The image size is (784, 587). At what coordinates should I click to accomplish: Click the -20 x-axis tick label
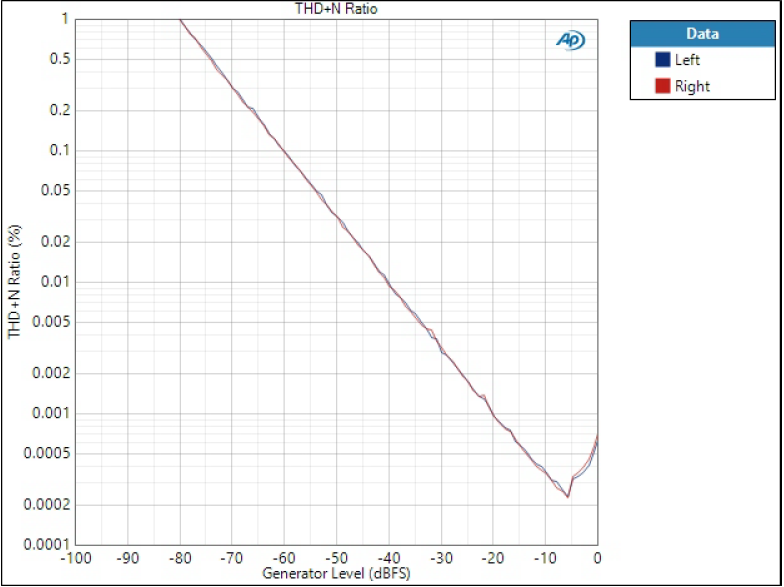click(493, 558)
